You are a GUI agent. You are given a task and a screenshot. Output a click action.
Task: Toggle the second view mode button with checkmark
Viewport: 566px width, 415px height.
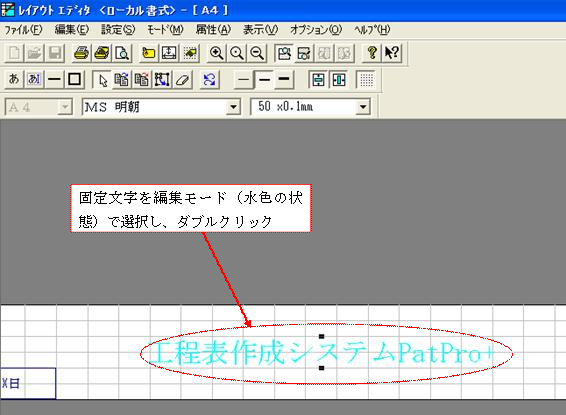tap(304, 53)
